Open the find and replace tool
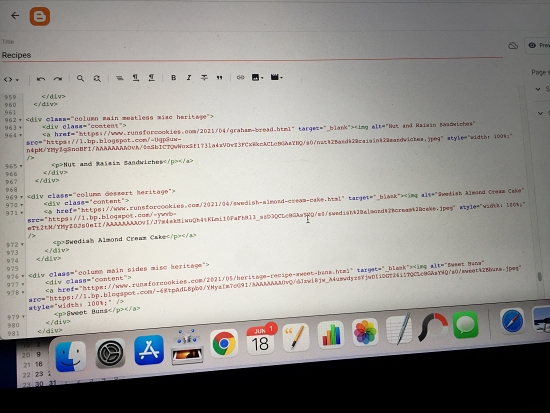 [x=97, y=78]
